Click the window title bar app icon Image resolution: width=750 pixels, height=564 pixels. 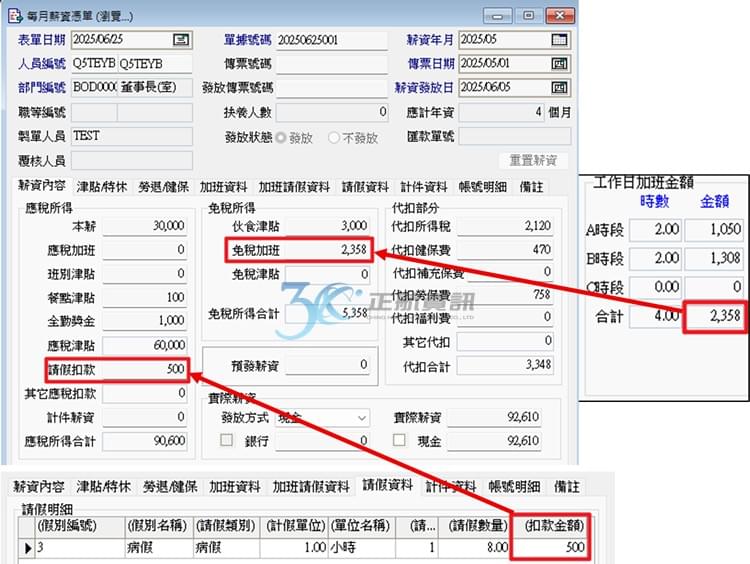(x=15, y=16)
